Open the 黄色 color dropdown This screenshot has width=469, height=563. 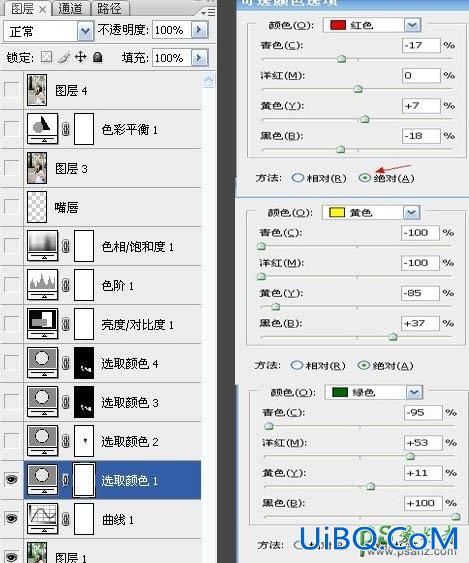411,213
